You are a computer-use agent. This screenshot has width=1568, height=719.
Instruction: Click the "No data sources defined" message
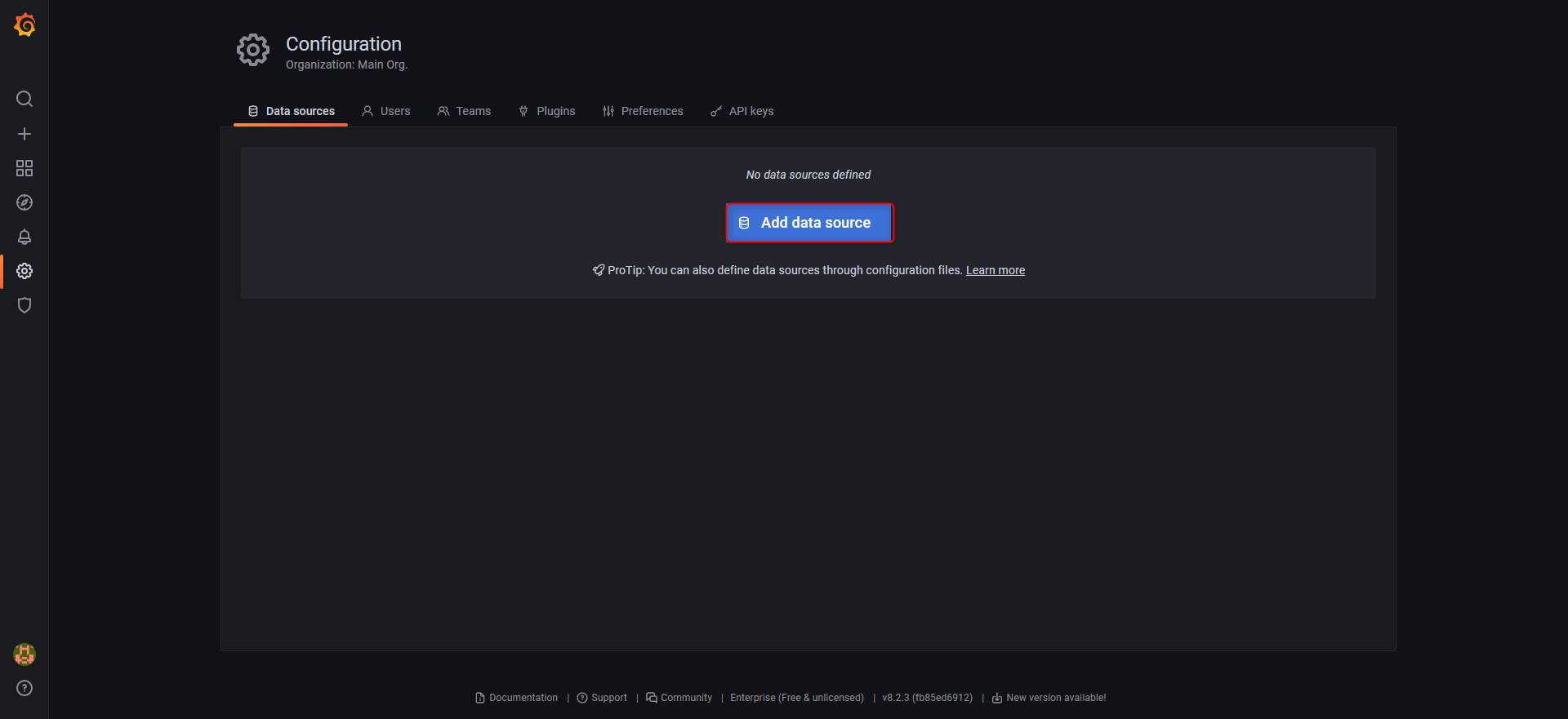[x=808, y=175]
